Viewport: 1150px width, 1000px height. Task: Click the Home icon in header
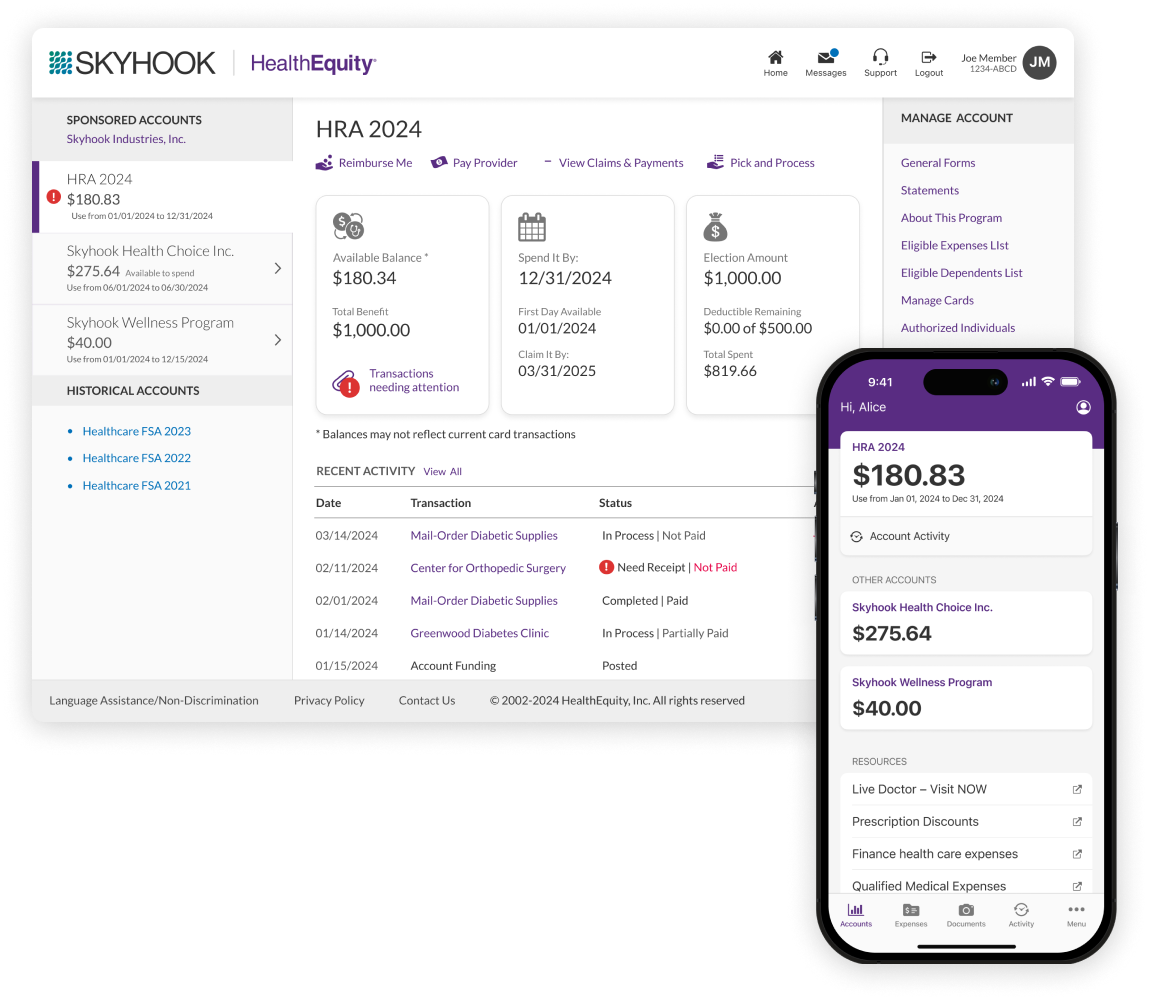tap(775, 57)
